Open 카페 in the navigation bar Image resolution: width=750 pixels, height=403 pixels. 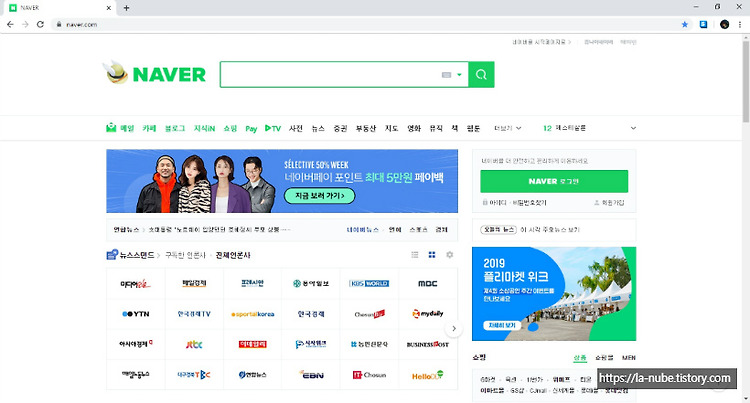149,128
